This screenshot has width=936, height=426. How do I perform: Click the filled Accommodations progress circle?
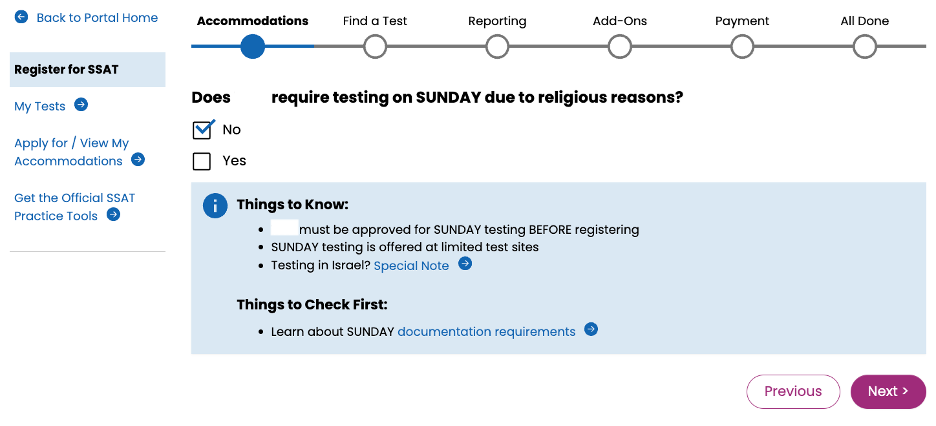click(253, 47)
